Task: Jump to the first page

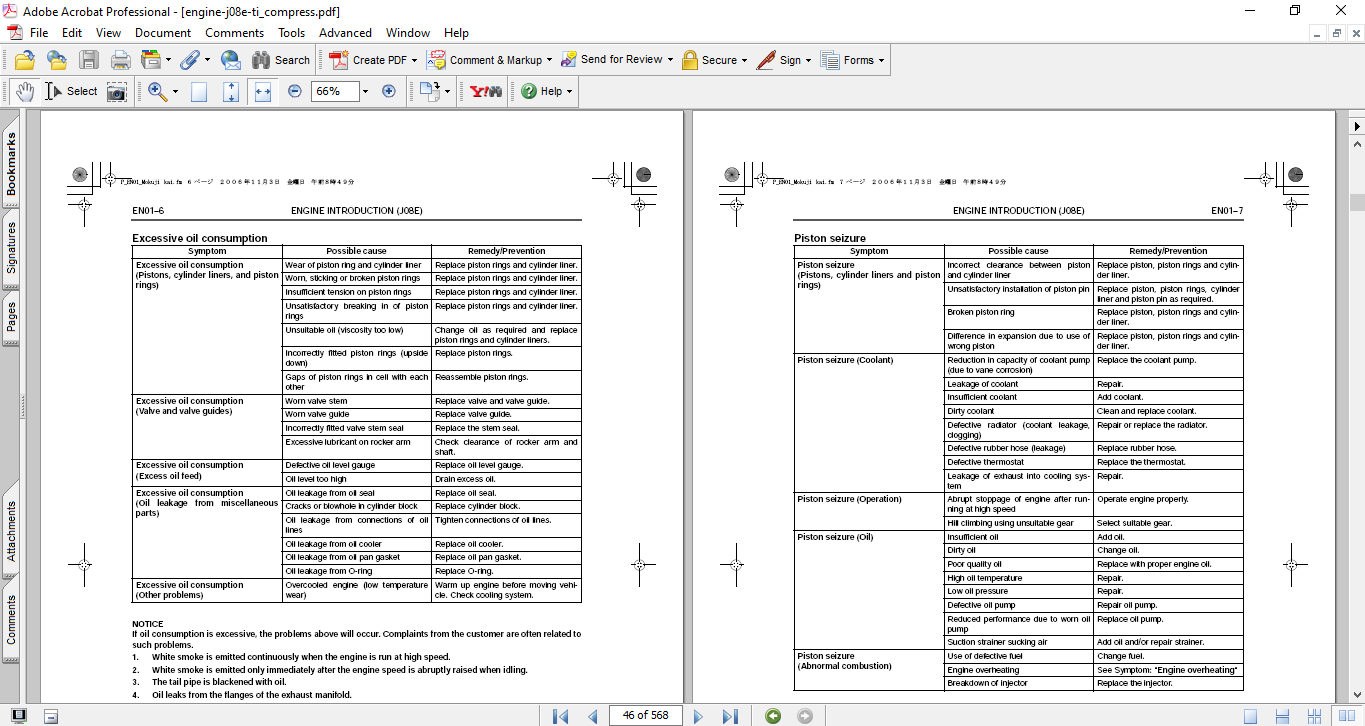Action: [560, 716]
